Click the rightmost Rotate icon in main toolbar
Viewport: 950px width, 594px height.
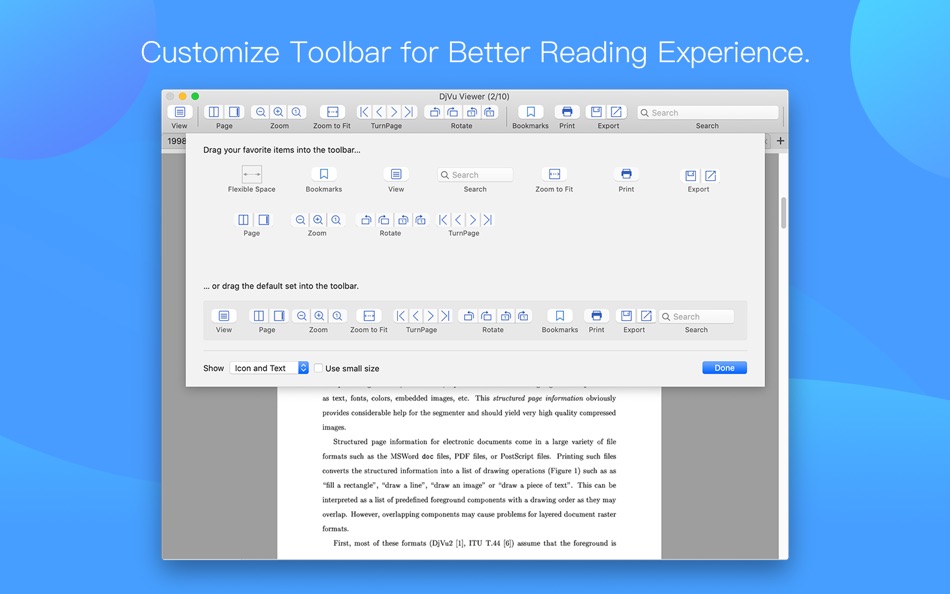[490, 112]
